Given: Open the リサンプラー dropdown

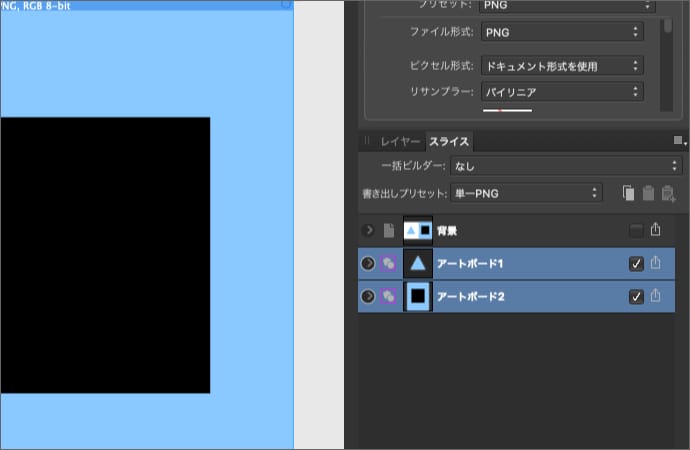Looking at the screenshot, I should [x=559, y=92].
